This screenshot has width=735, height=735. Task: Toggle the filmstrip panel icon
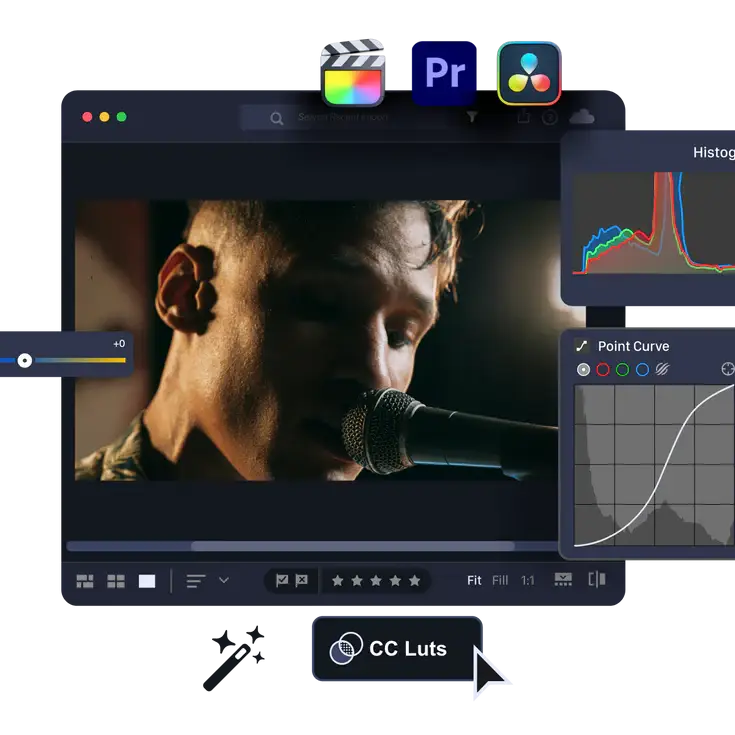563,579
